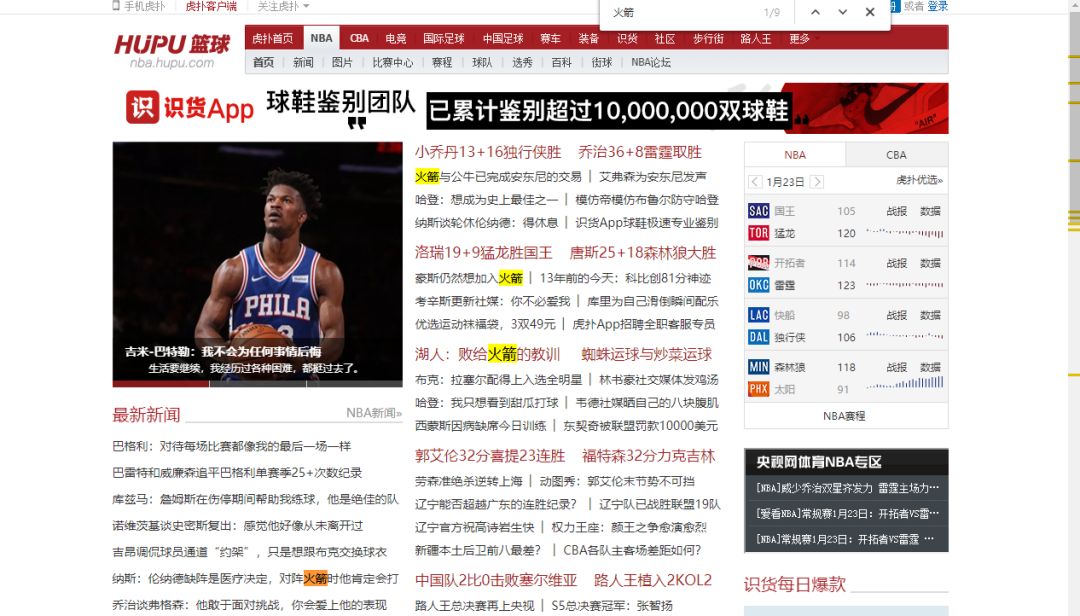1080x616 pixels.
Task: Open 虎扑优选» link
Action: (920, 180)
